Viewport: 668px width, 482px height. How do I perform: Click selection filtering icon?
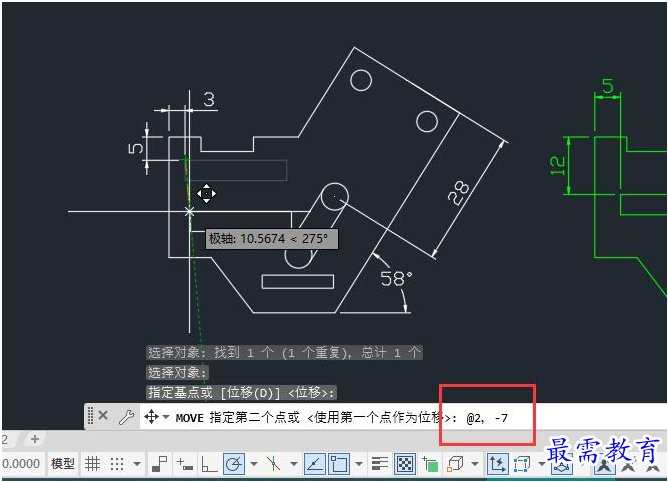point(521,464)
